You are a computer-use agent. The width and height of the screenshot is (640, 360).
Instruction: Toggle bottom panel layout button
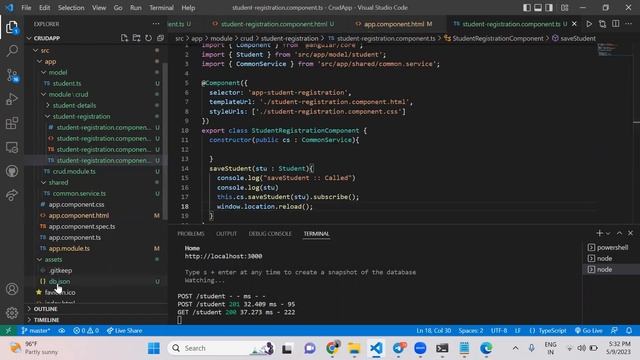(538, 8)
